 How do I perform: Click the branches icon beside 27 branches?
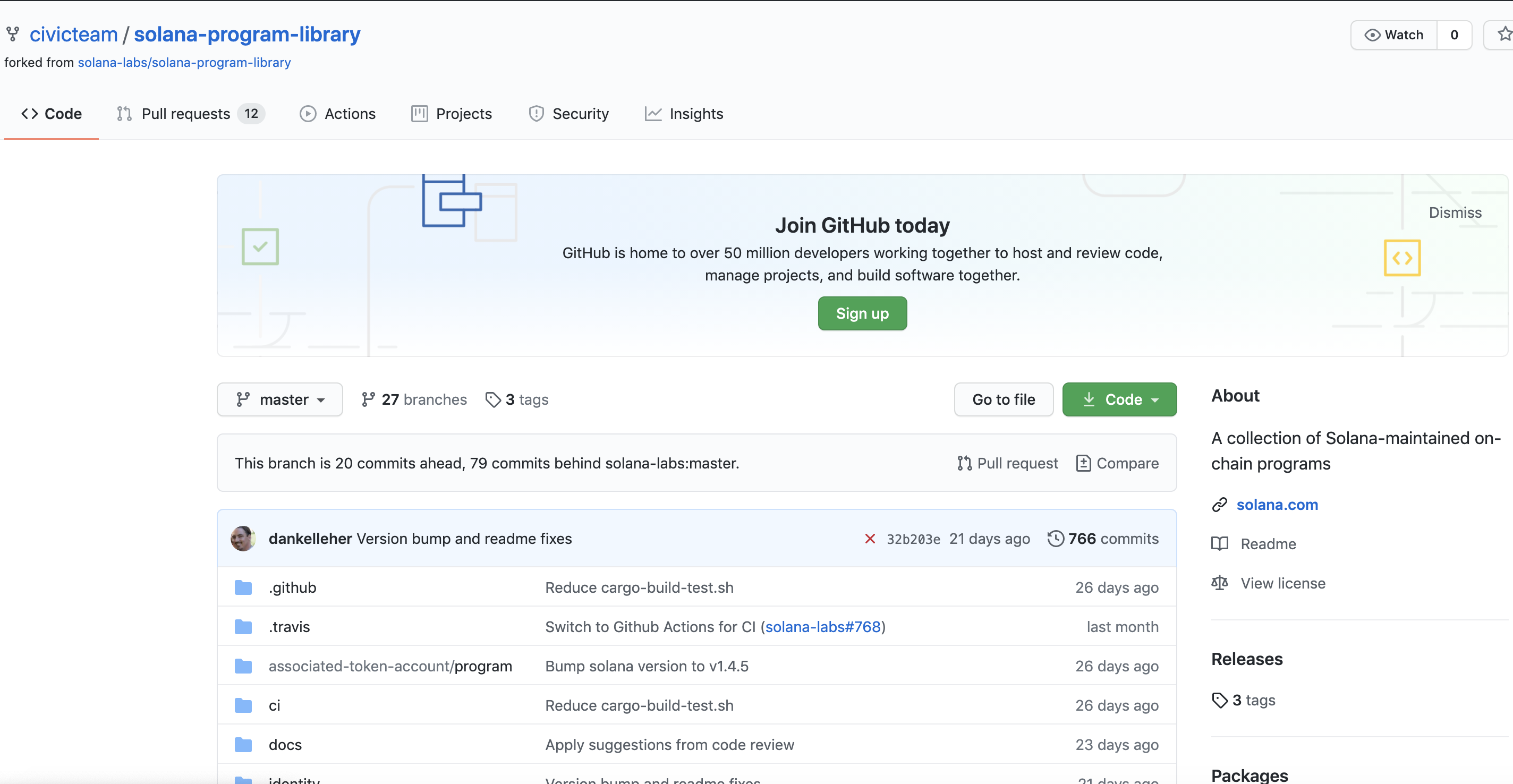click(x=368, y=399)
